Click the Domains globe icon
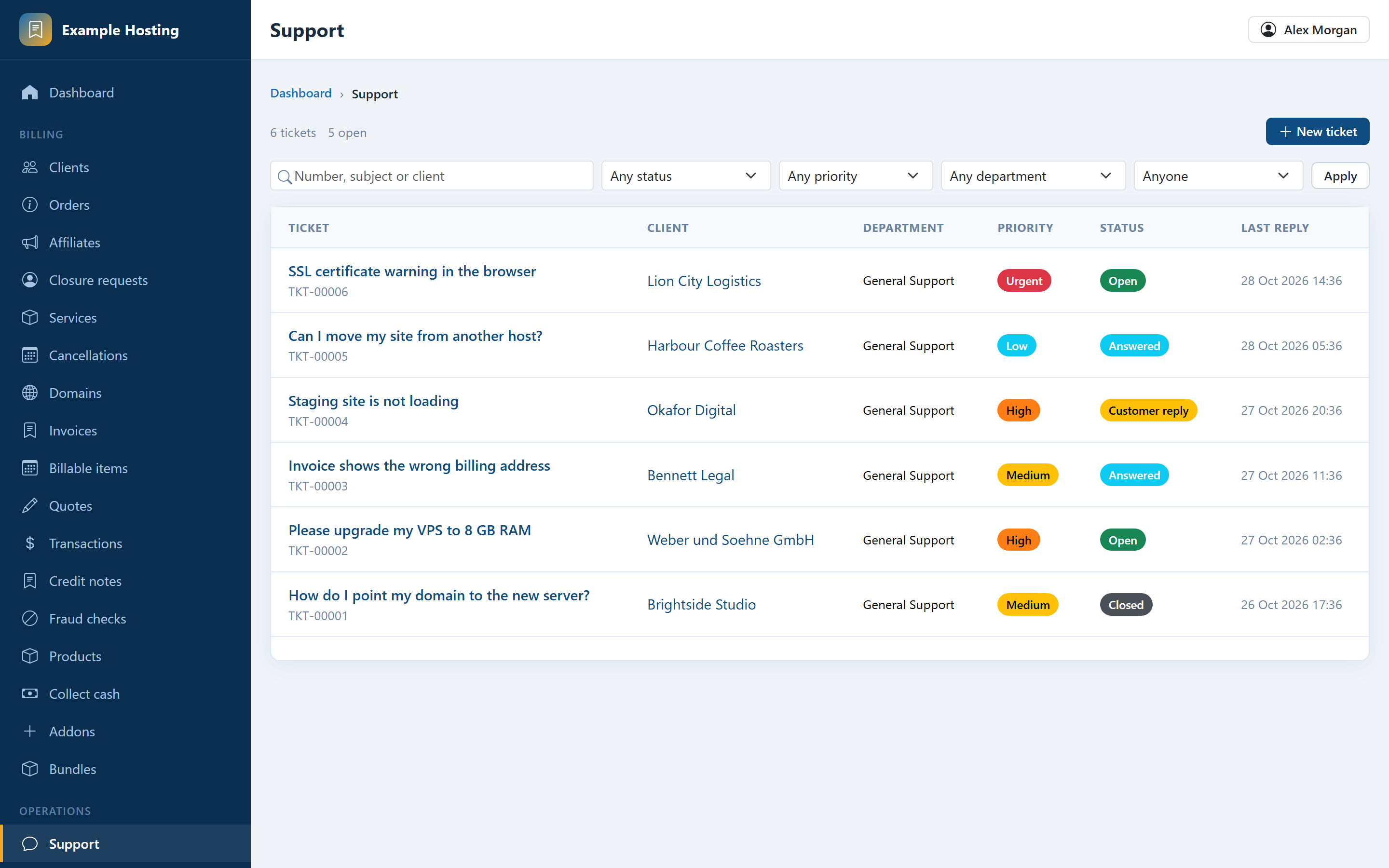 (x=30, y=393)
